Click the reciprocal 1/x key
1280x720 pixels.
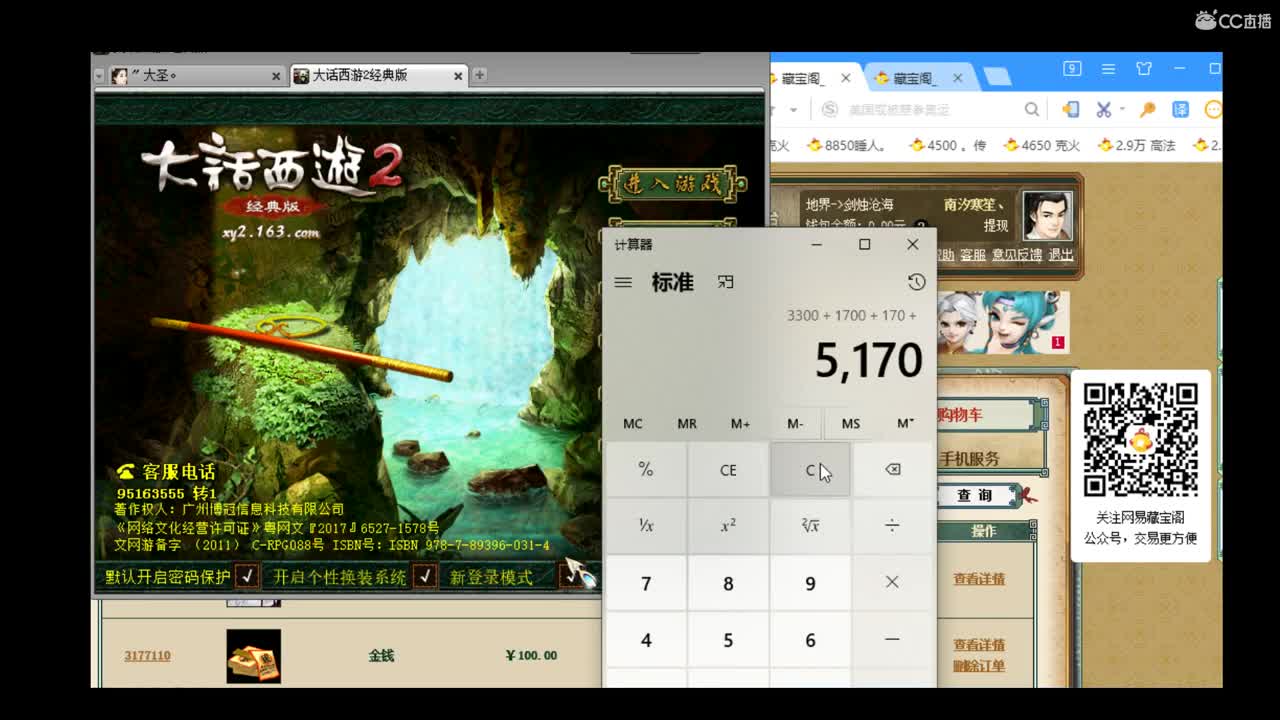[x=646, y=525]
